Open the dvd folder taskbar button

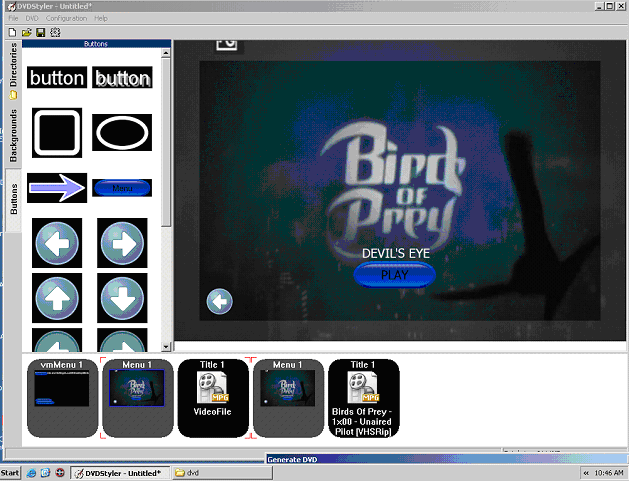pos(223,473)
